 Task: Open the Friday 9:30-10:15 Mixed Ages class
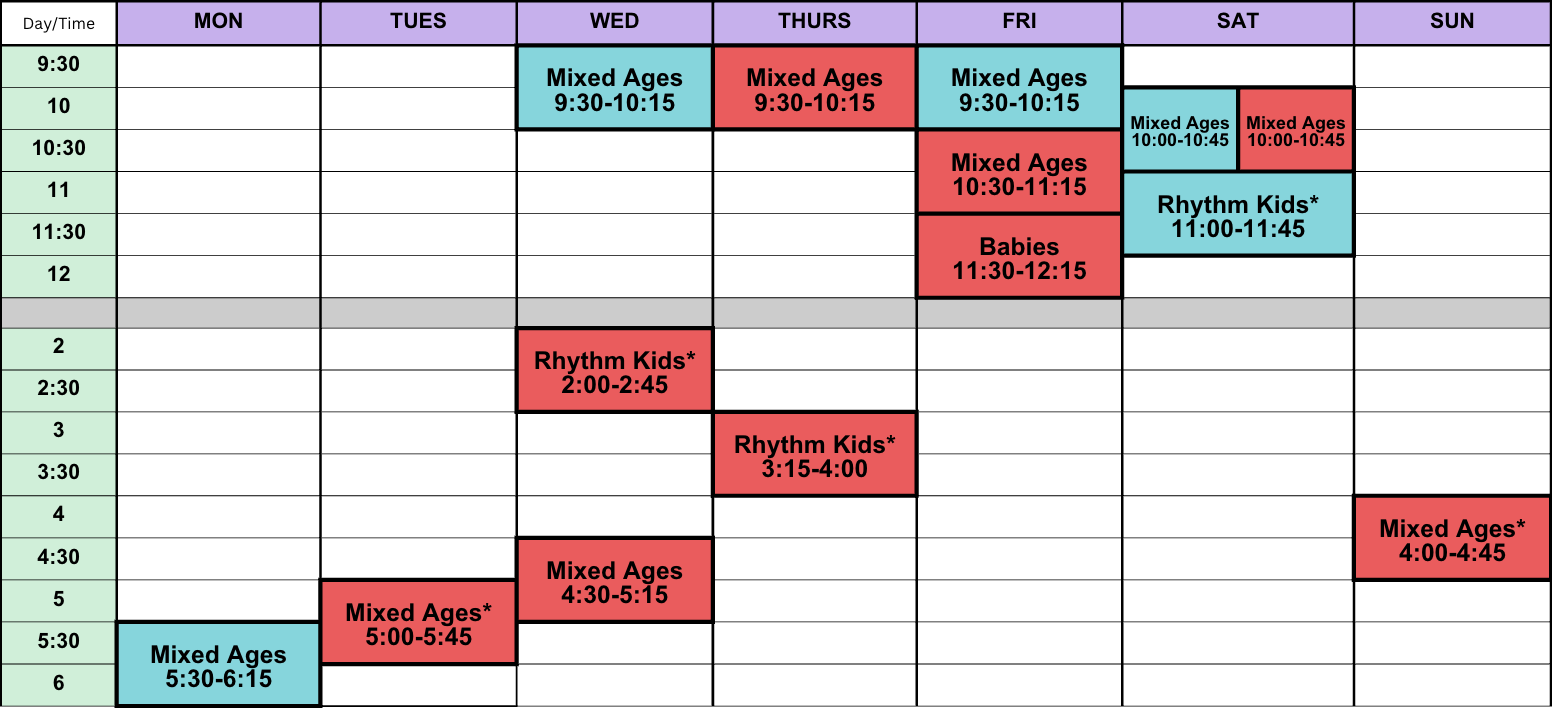1019,88
